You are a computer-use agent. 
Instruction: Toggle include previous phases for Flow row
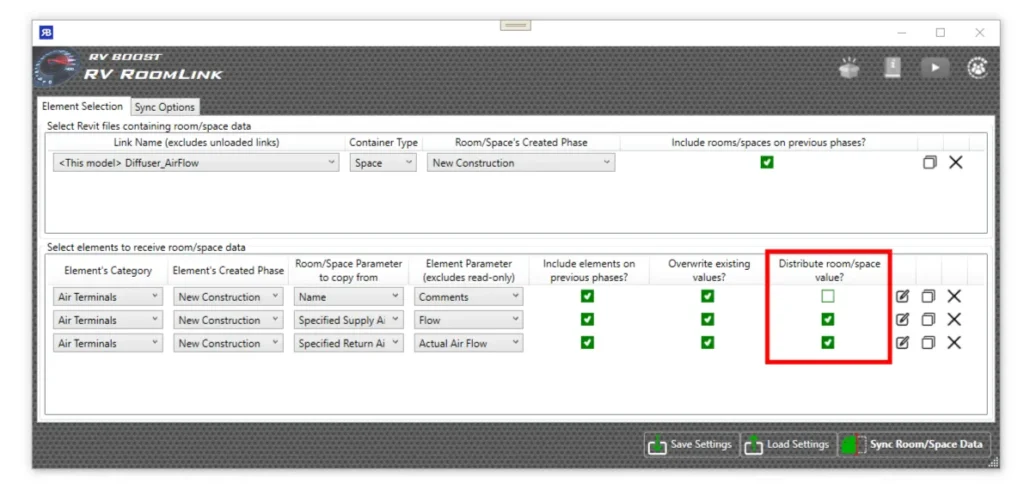[x=588, y=320]
